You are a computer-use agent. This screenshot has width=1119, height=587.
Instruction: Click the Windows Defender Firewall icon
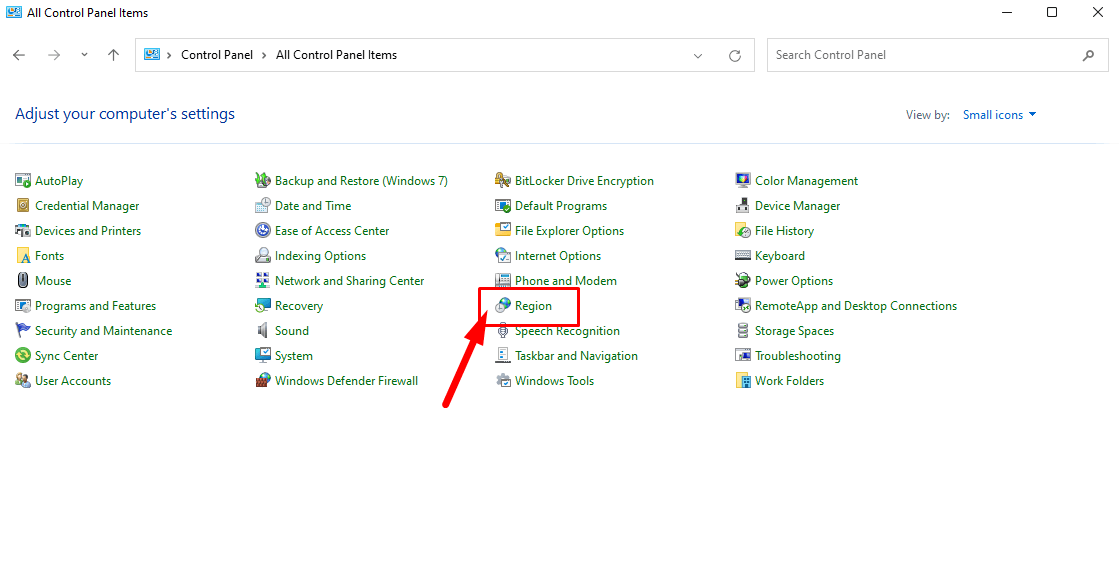(263, 381)
